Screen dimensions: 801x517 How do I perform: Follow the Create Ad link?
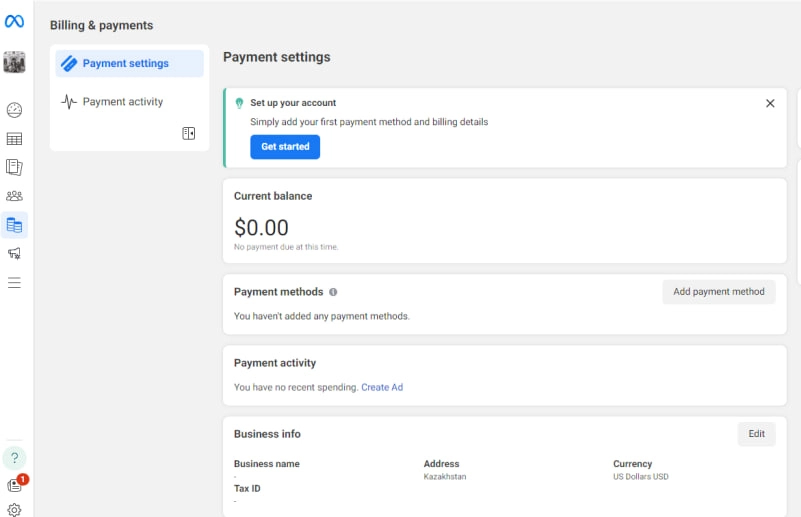click(x=382, y=387)
